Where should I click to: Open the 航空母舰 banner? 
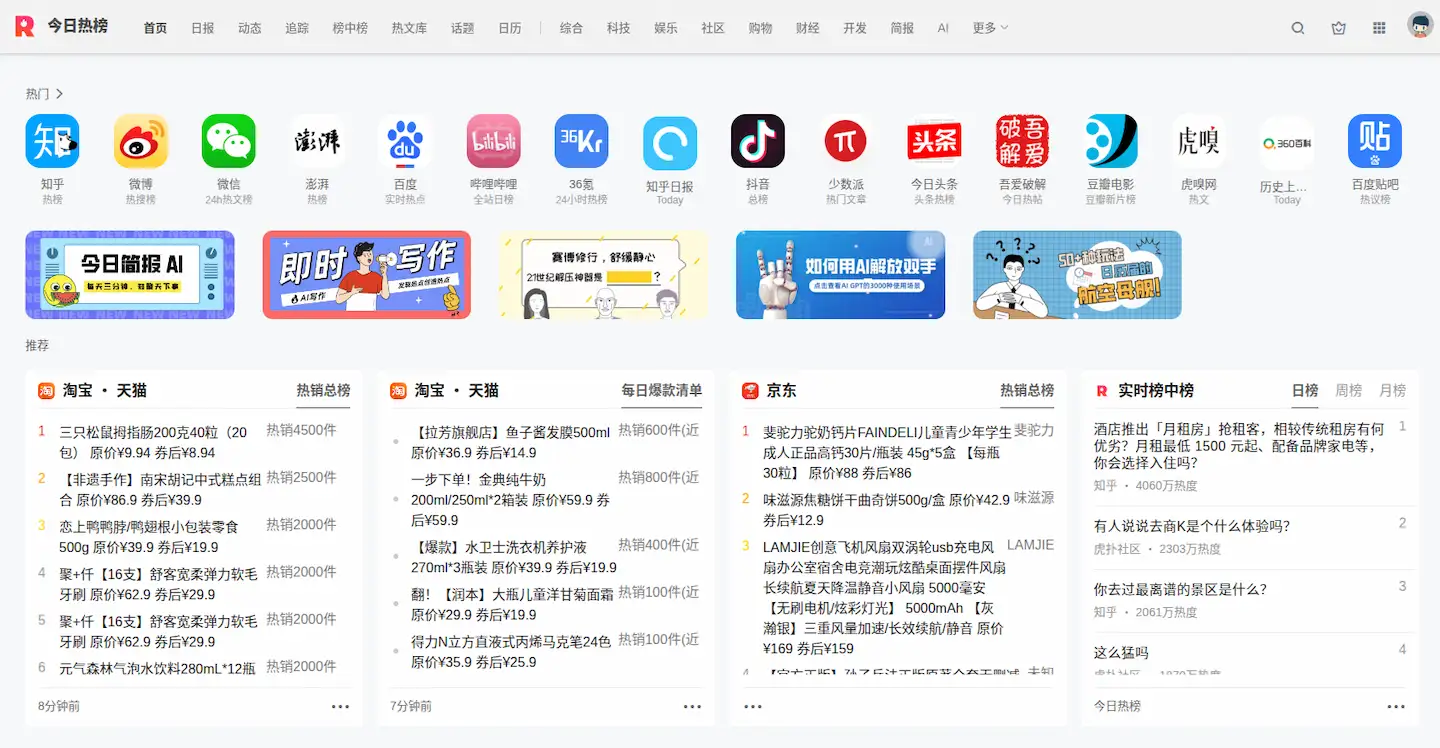pyautogui.click(x=1078, y=275)
